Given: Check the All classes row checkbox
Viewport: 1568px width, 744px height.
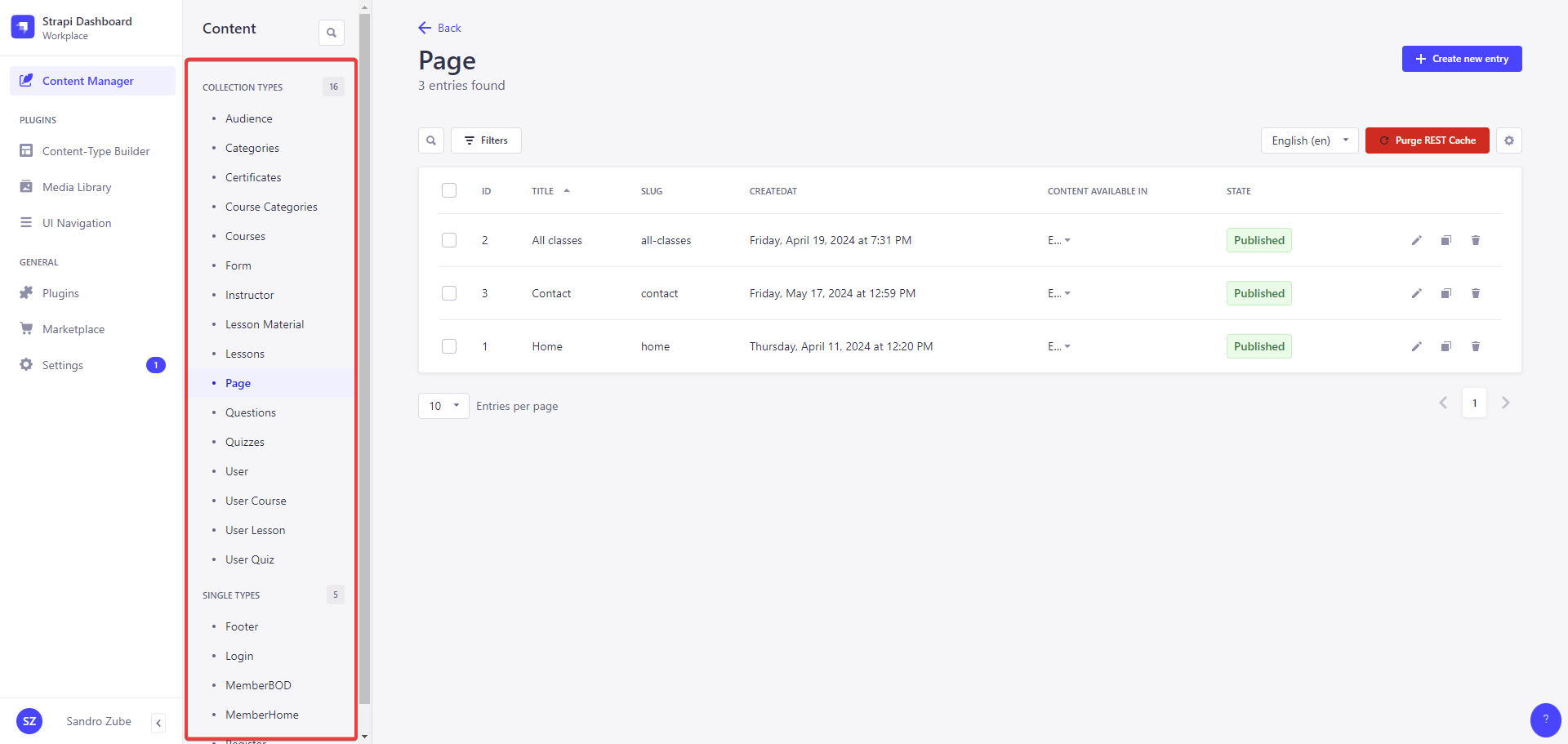Looking at the screenshot, I should (x=449, y=240).
